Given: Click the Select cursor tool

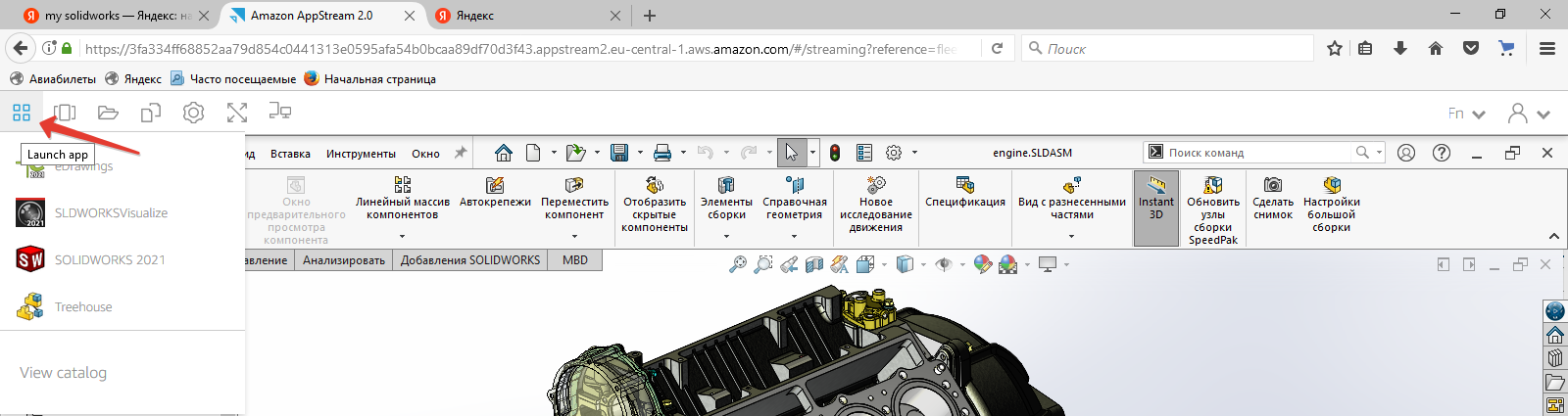Looking at the screenshot, I should pos(792,153).
